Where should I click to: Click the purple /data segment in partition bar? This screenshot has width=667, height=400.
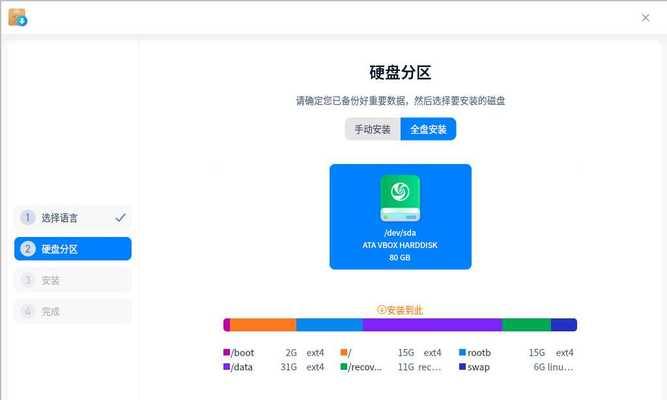432,325
